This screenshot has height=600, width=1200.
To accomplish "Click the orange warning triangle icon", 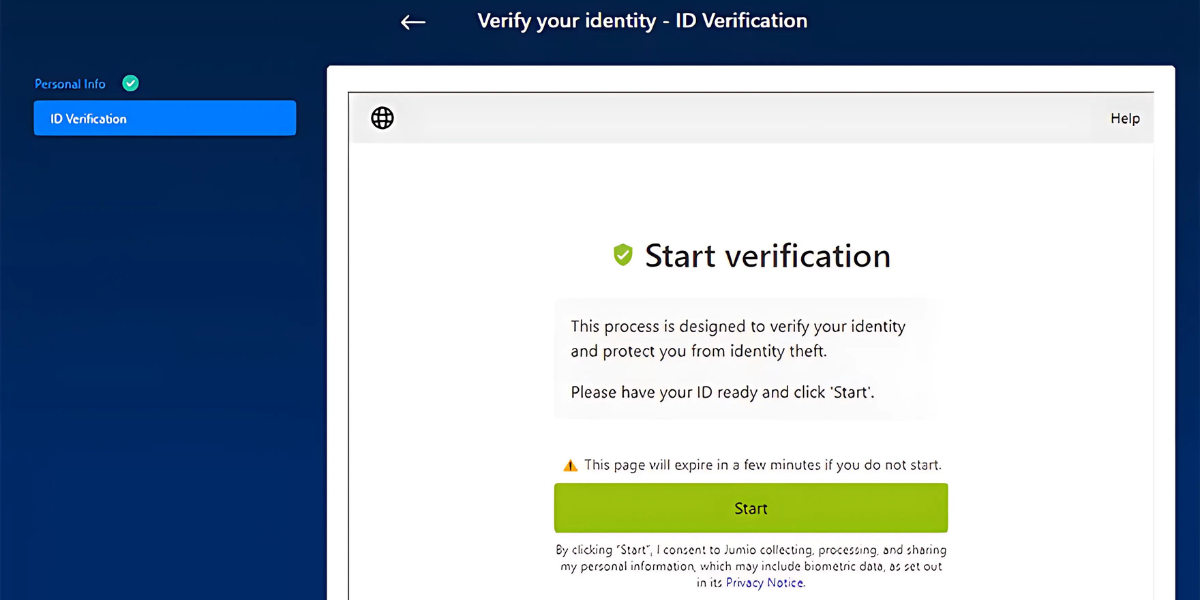I will point(570,465).
